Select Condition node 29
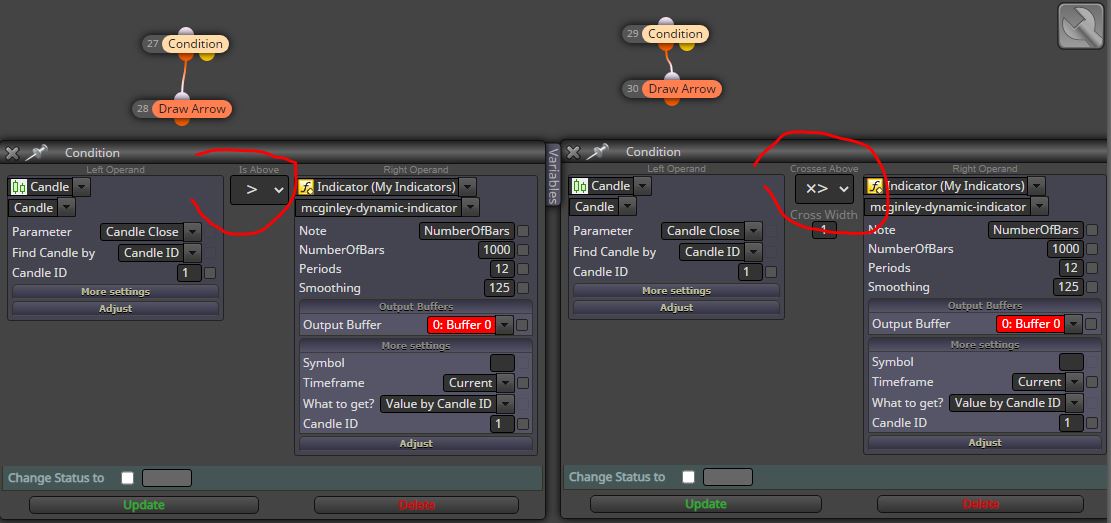 point(675,34)
